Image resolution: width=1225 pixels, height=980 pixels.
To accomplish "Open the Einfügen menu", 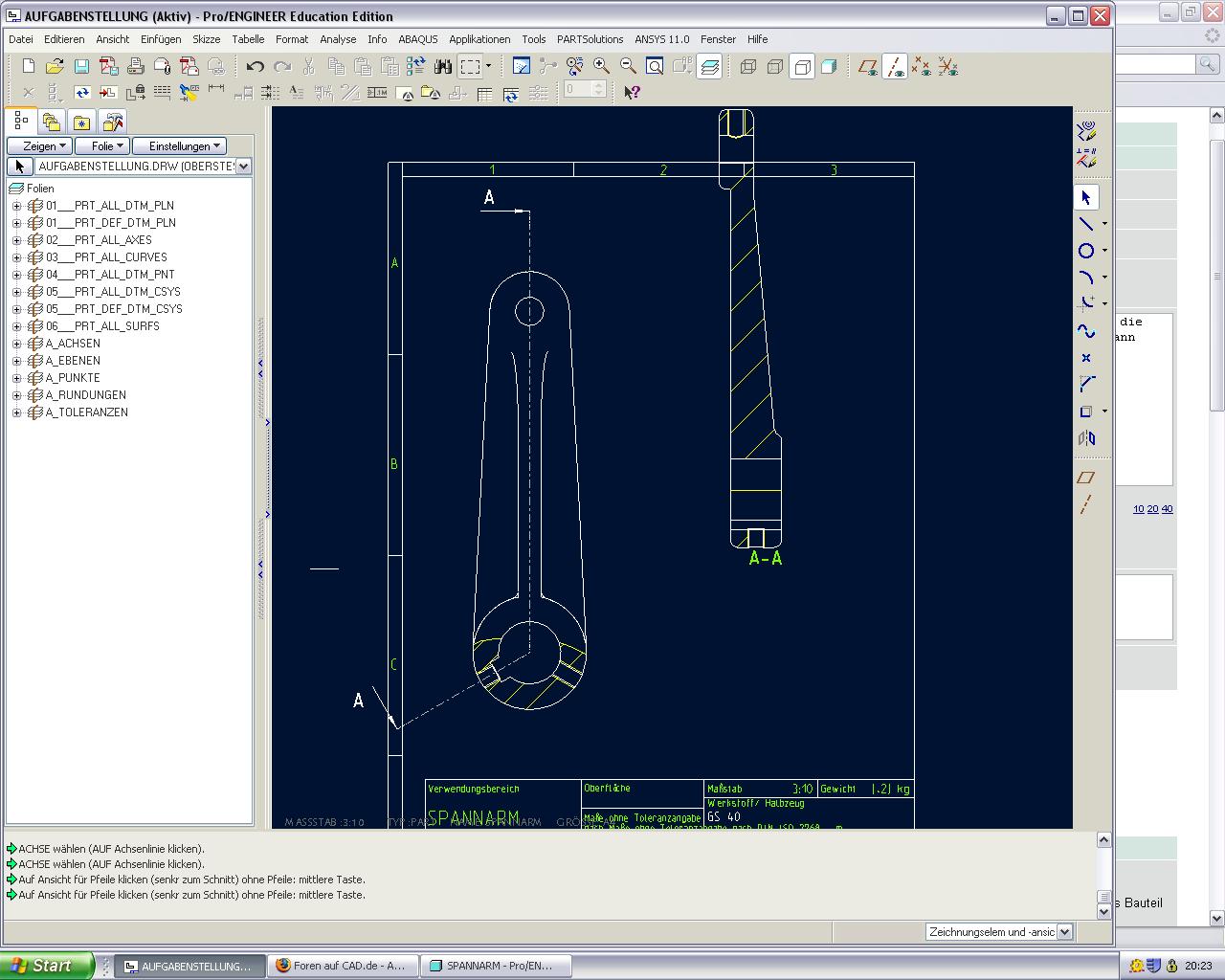I will pos(161,39).
